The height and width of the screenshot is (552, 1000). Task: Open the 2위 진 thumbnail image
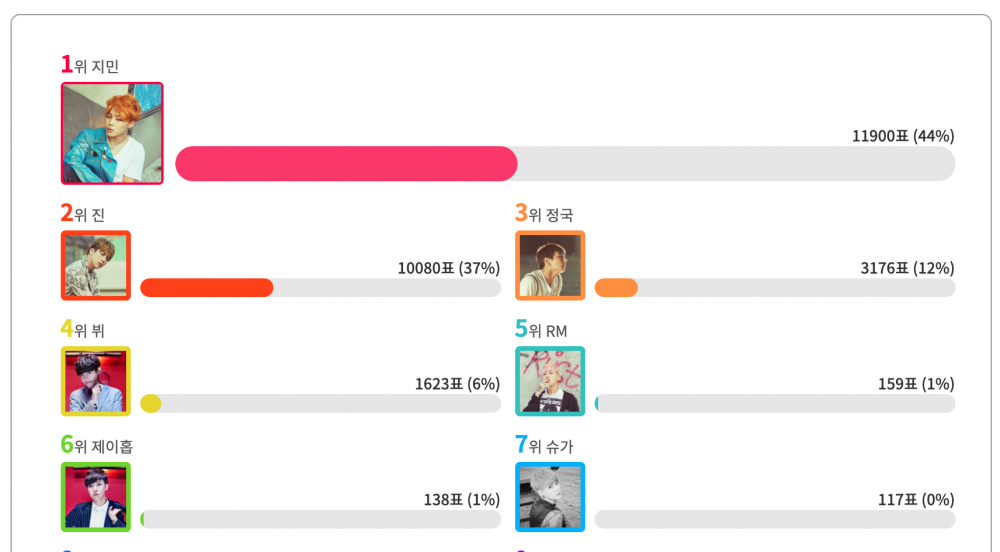96,266
